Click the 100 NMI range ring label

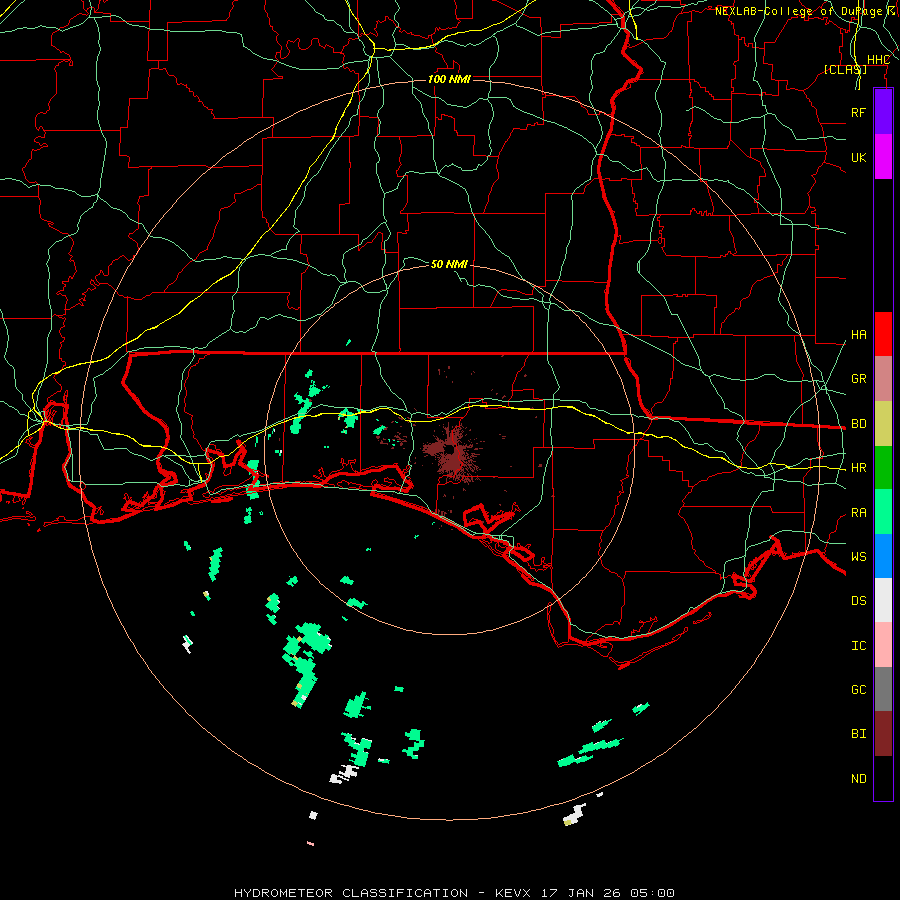[x=449, y=79]
